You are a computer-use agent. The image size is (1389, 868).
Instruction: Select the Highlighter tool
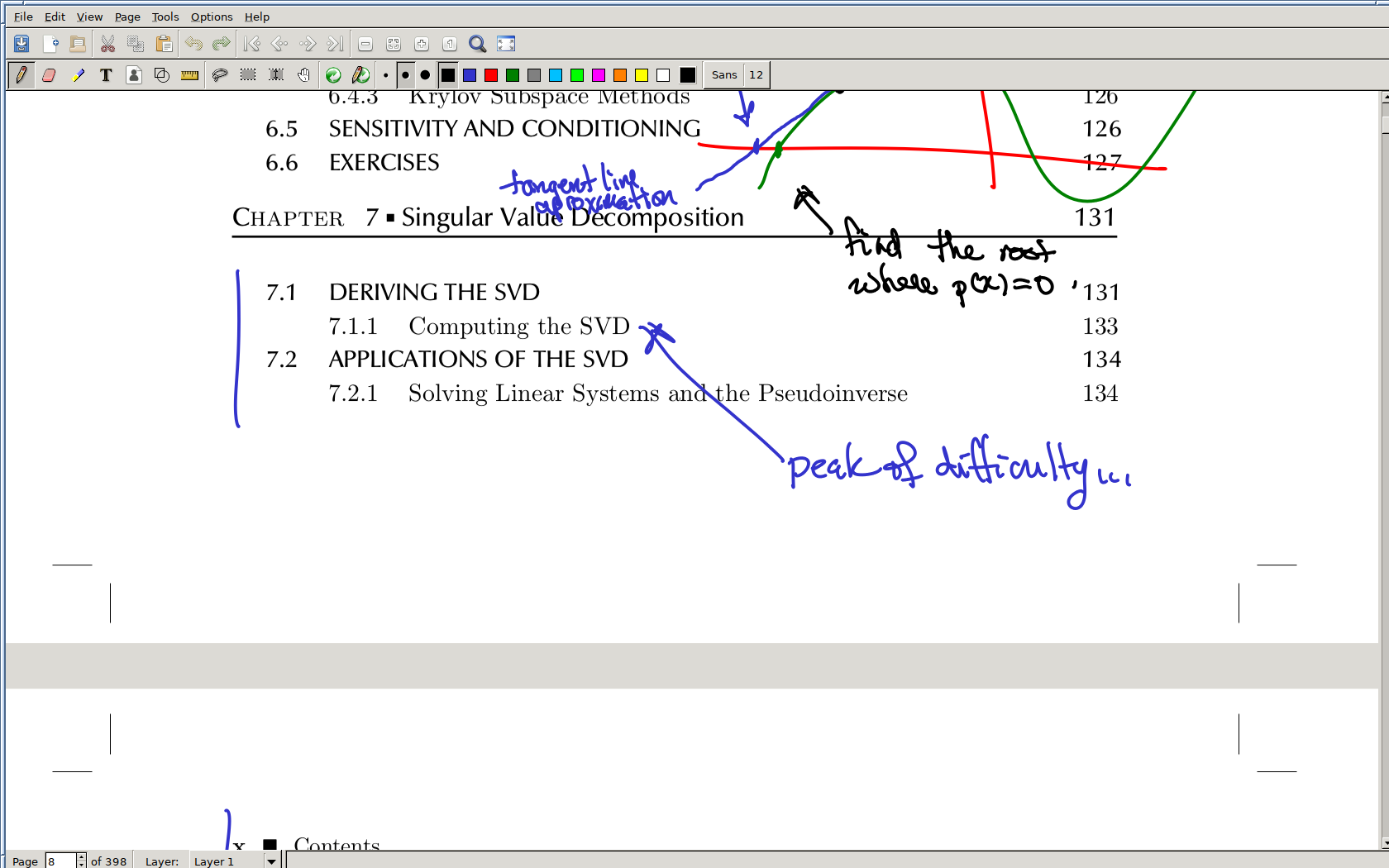78,75
